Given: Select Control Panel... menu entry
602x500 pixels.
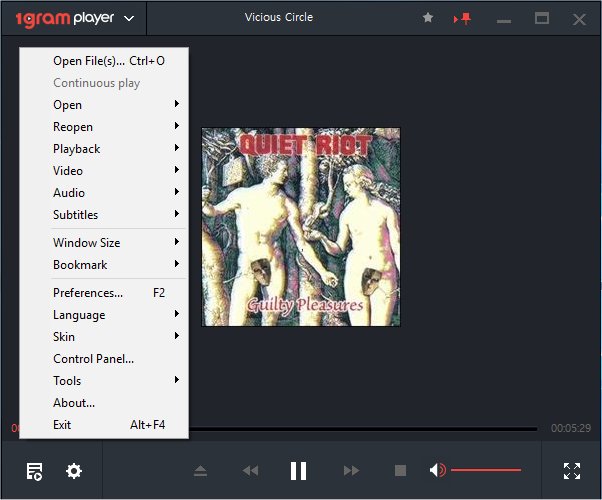Looking at the screenshot, I should point(104,359).
